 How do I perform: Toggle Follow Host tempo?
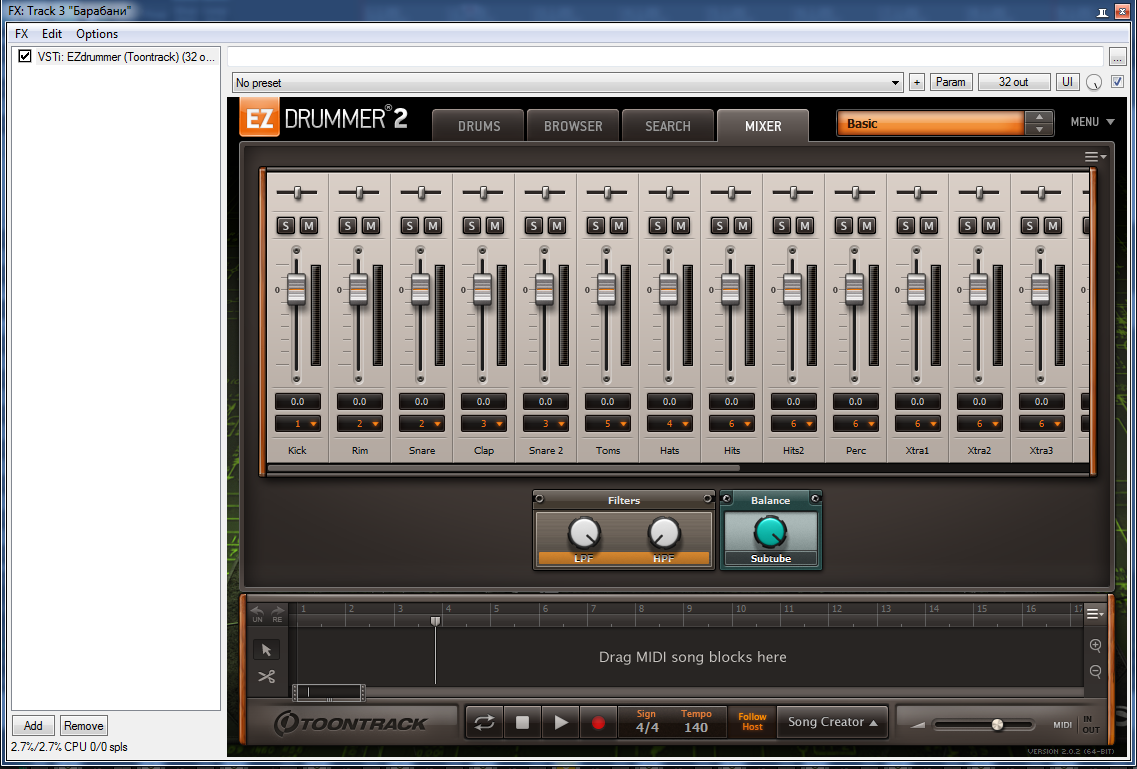pyautogui.click(x=752, y=722)
